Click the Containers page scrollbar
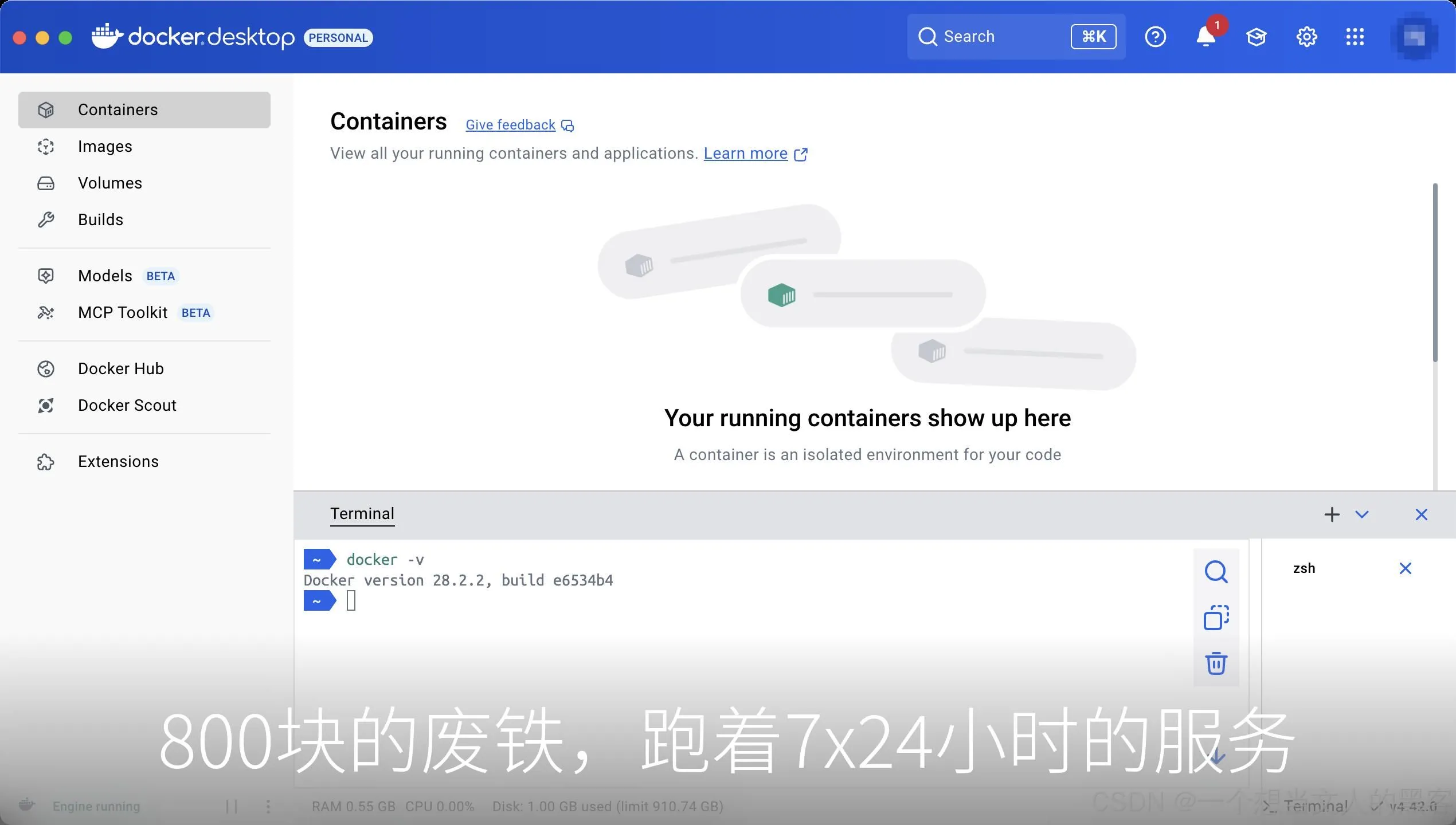The height and width of the screenshot is (825, 1456). [x=1435, y=272]
